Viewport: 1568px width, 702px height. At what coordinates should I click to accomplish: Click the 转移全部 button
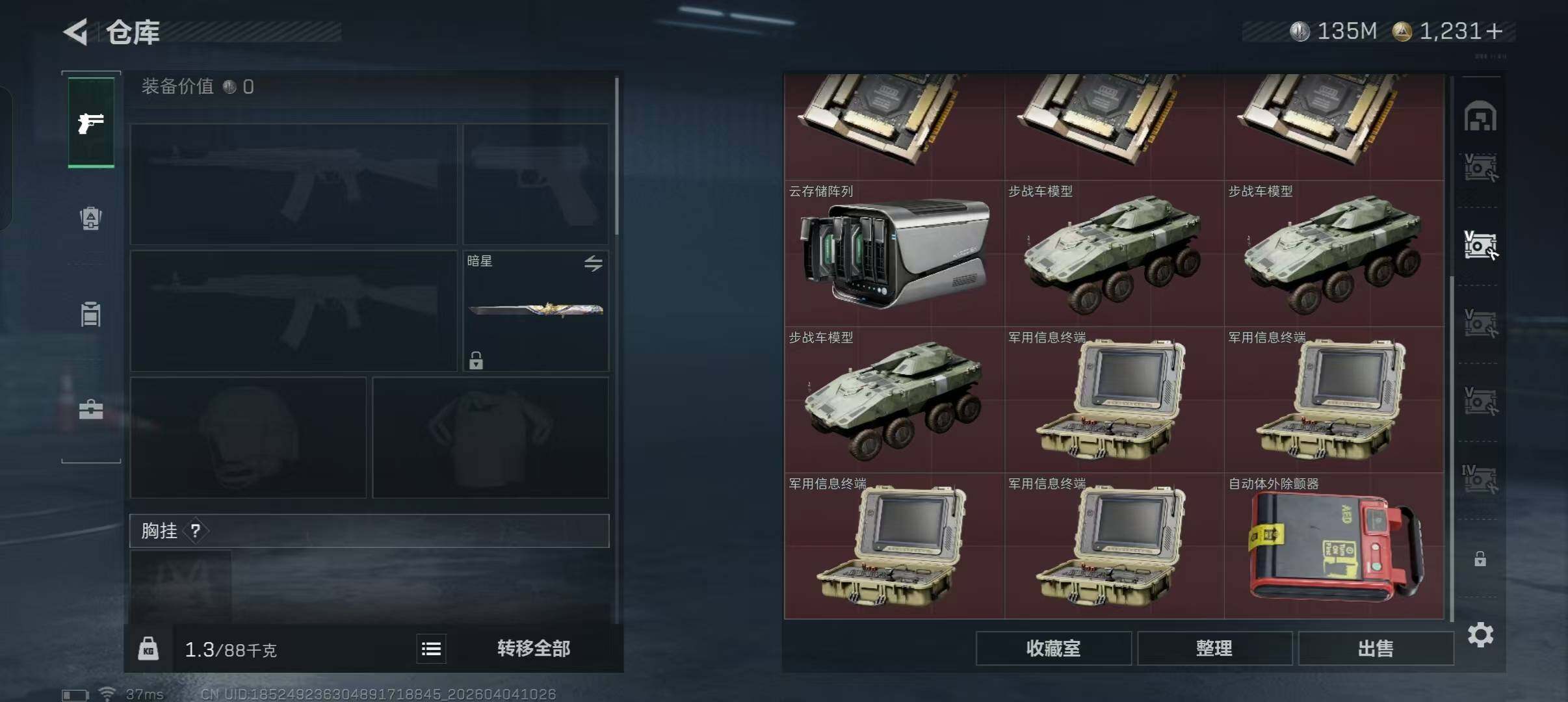(x=534, y=649)
